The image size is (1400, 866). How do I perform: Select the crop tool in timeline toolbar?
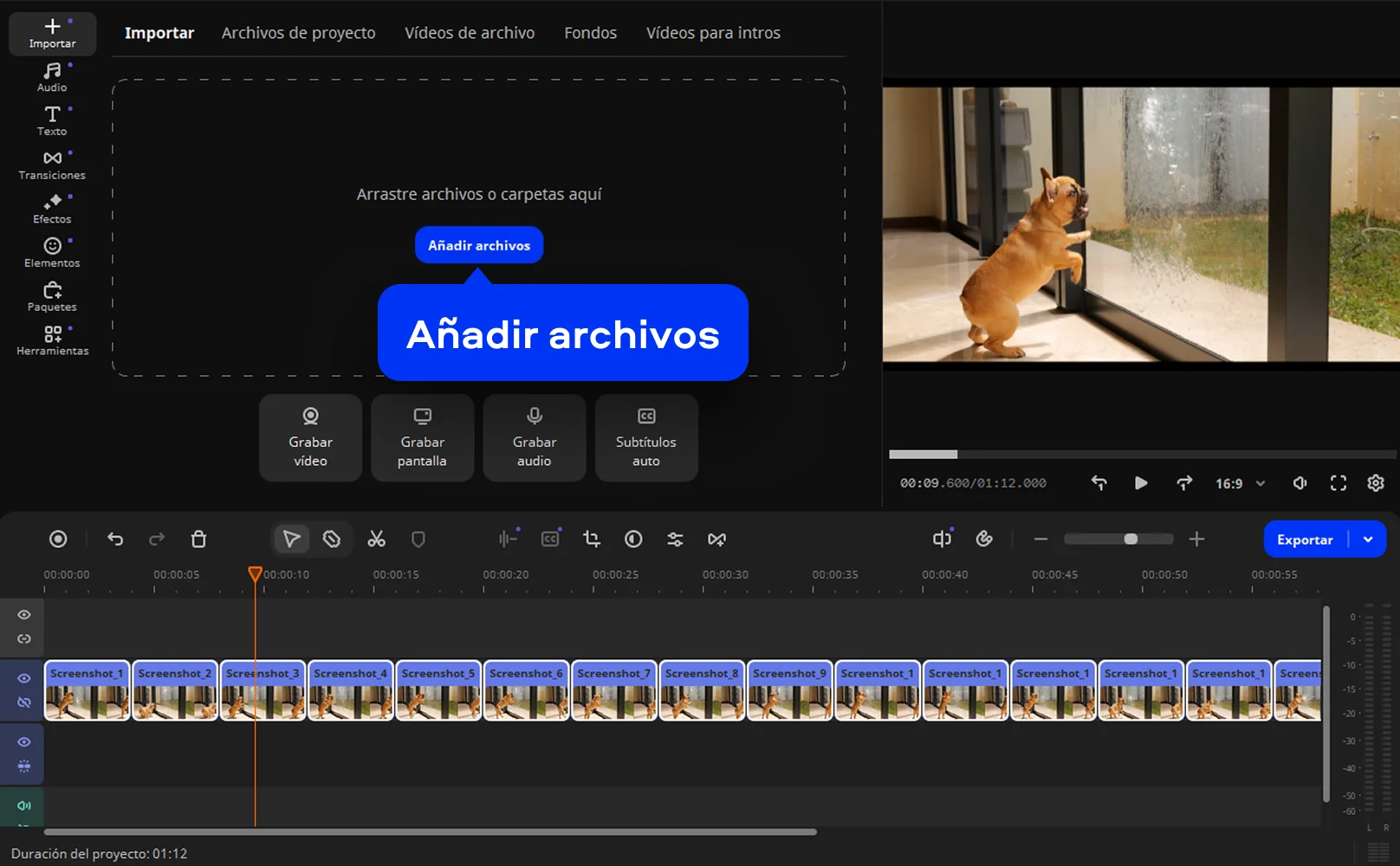click(592, 540)
